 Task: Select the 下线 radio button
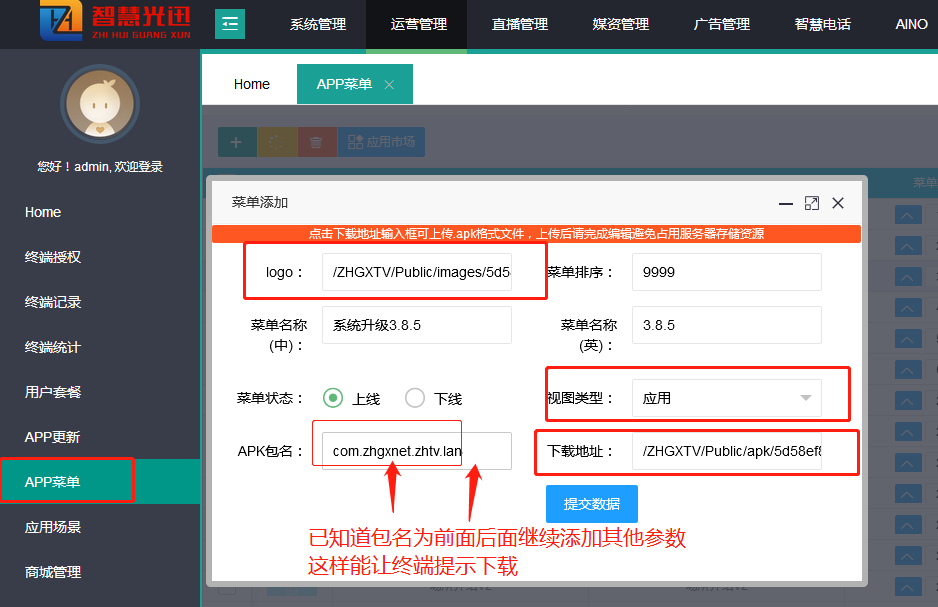[415, 398]
